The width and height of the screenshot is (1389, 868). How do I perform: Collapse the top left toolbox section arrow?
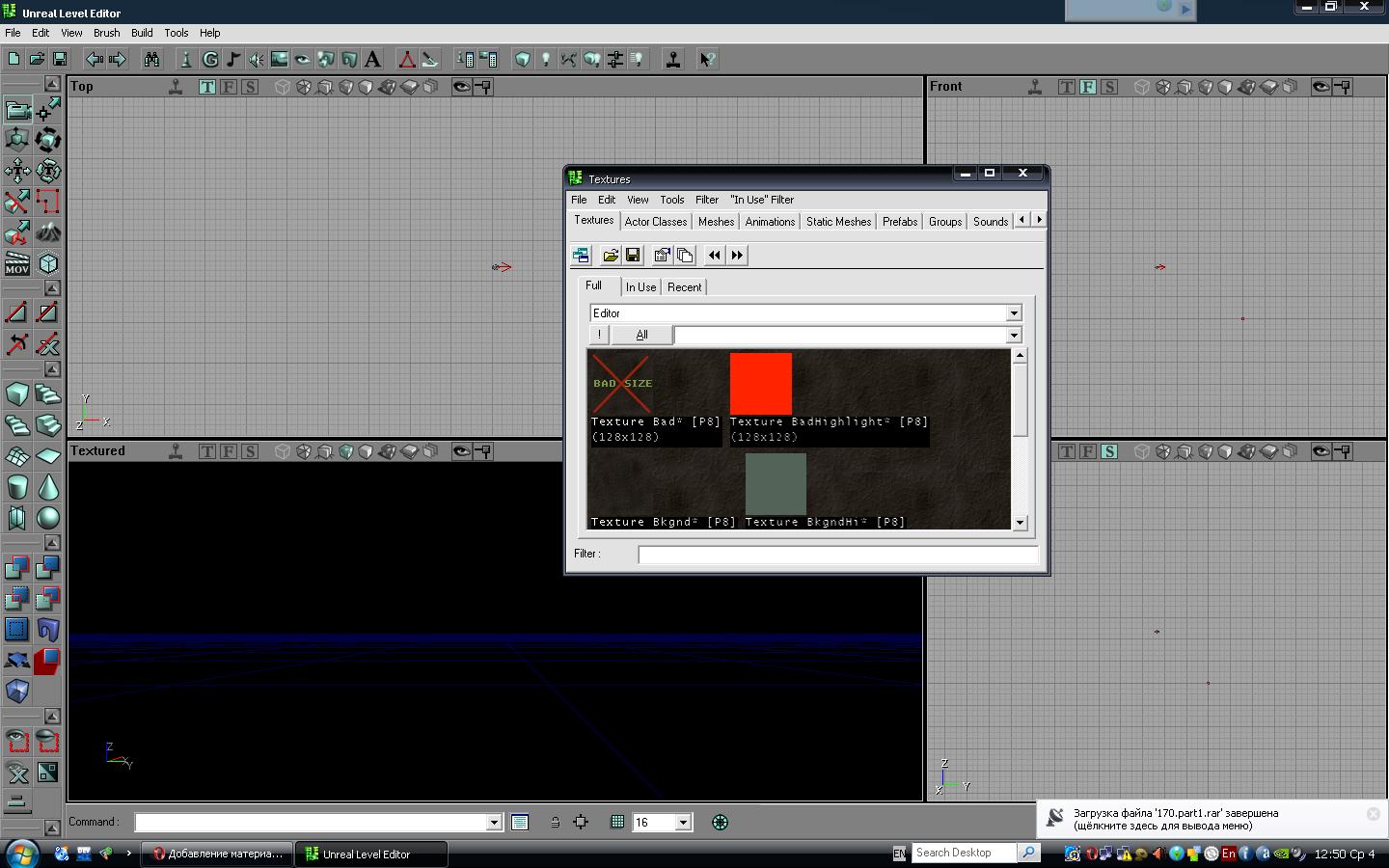click(52, 84)
